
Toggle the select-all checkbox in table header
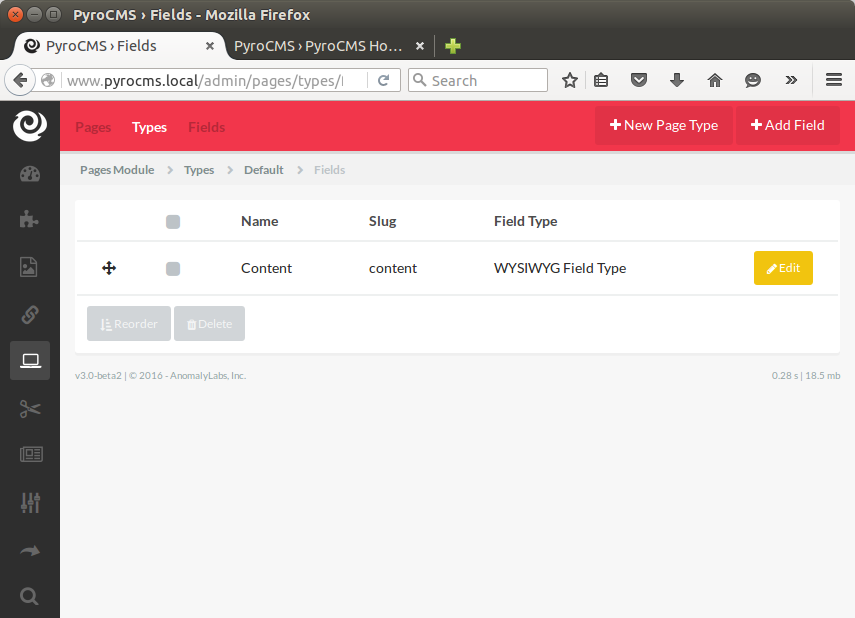[x=173, y=221]
